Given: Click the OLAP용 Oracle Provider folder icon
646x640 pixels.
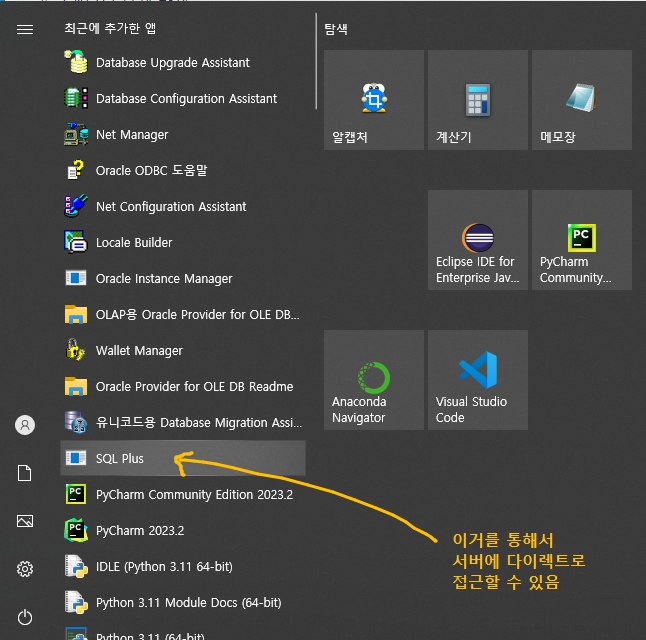Looking at the screenshot, I should [76, 314].
